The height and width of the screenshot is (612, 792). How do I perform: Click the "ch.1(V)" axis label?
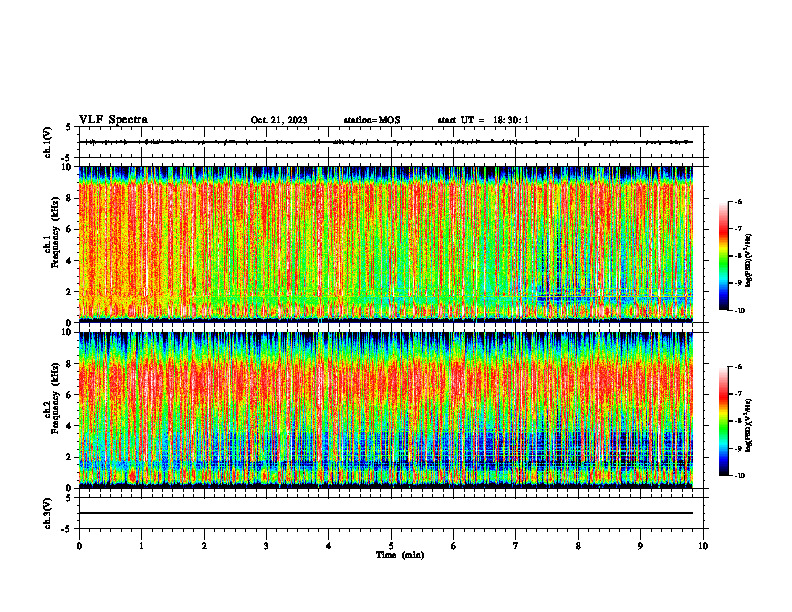pos(47,142)
